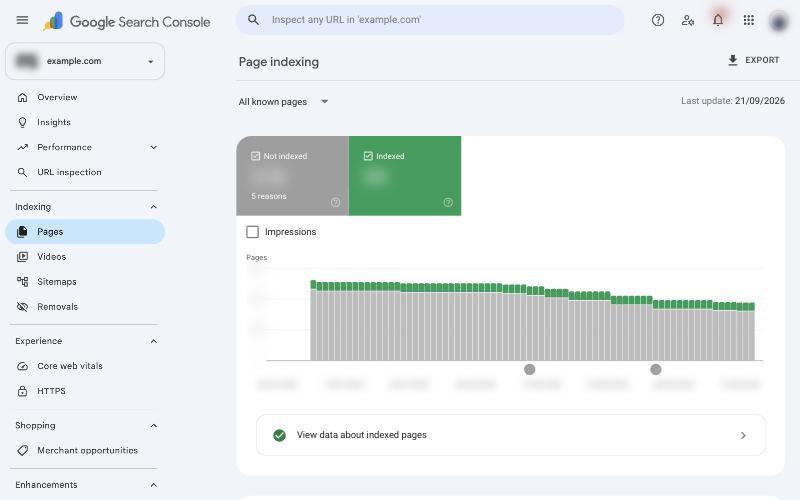Open the hamburger main menu
Viewport: 800px width, 500px height.
22,20
